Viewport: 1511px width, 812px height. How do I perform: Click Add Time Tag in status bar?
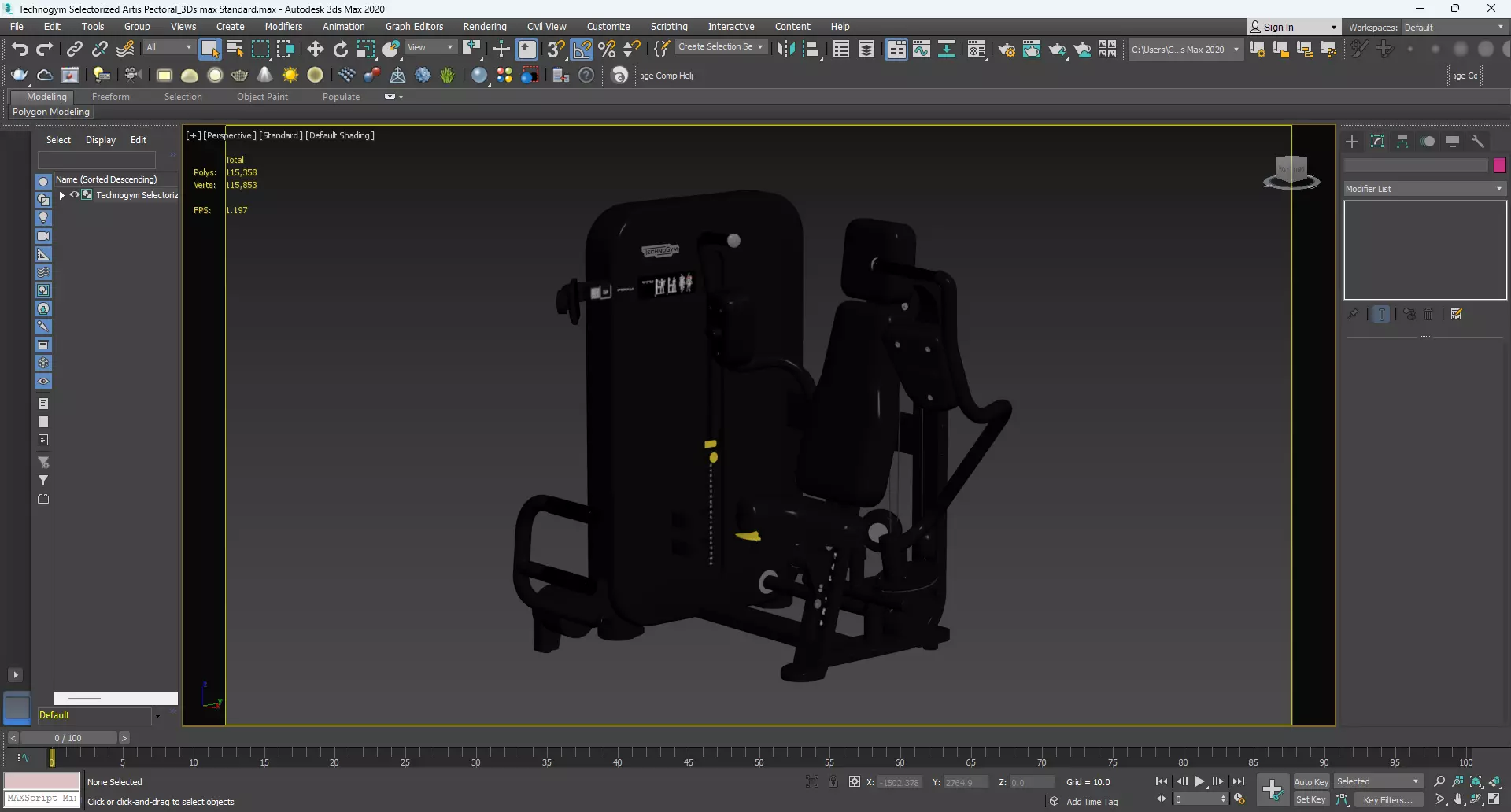(1092, 802)
